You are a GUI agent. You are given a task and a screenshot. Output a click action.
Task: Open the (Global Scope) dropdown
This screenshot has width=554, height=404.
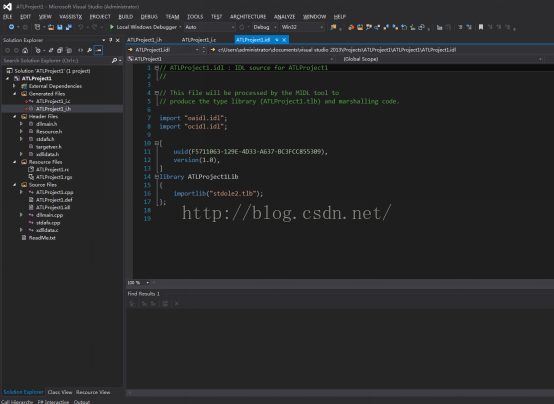540,59
